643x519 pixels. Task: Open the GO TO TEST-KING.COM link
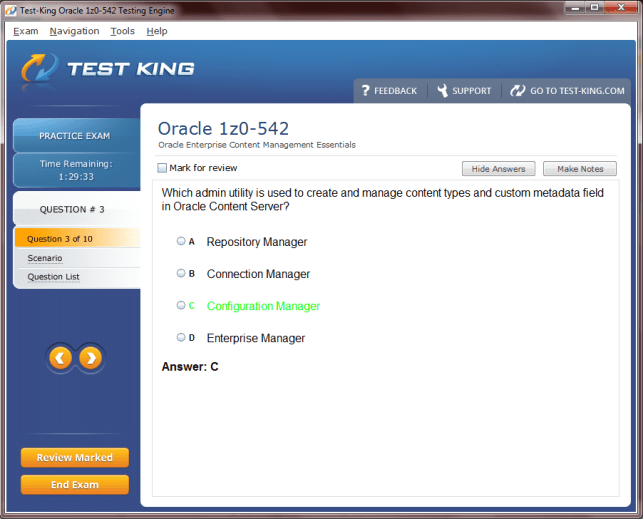click(577, 91)
